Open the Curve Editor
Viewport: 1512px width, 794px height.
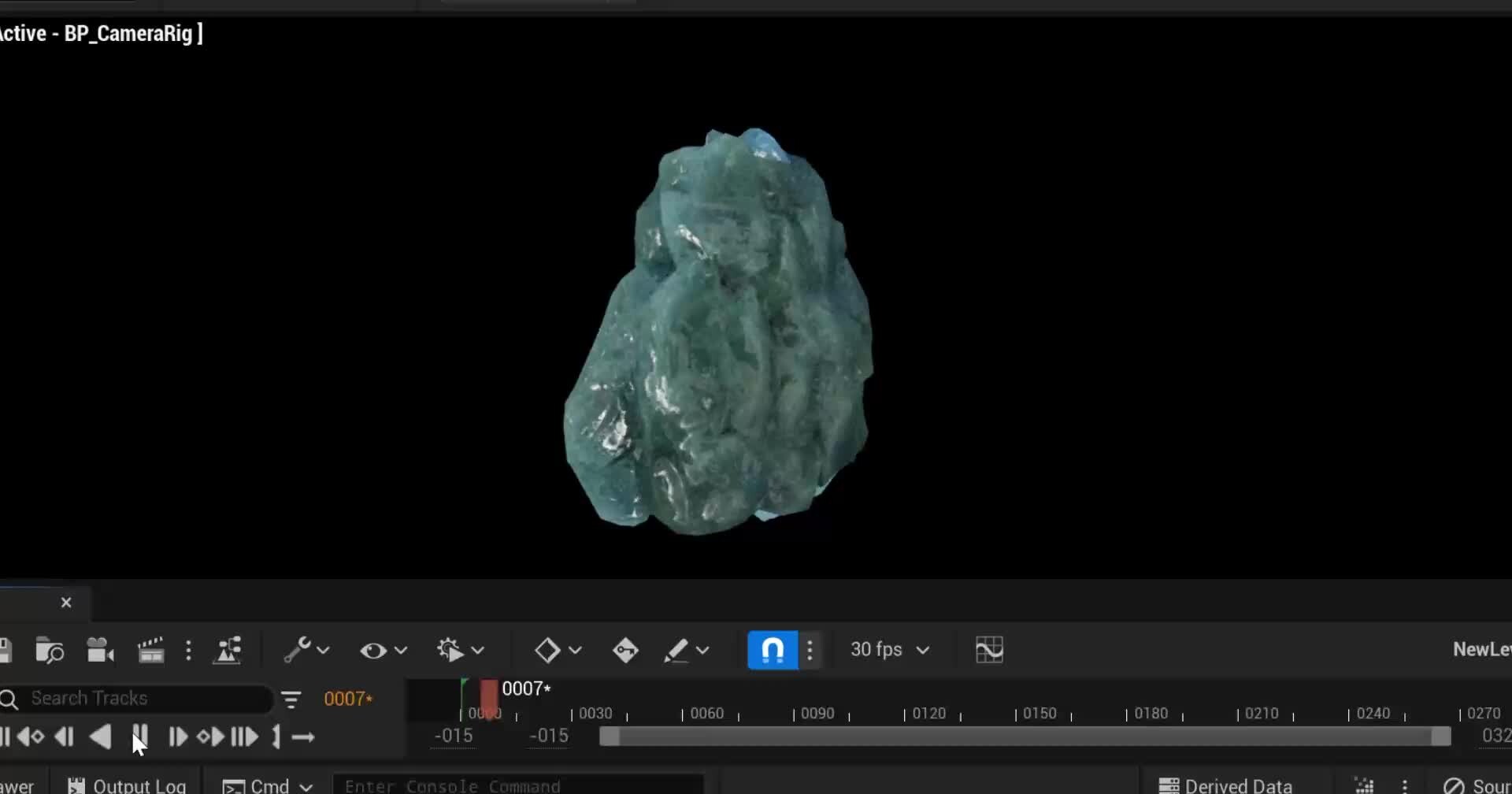pyautogui.click(x=990, y=650)
